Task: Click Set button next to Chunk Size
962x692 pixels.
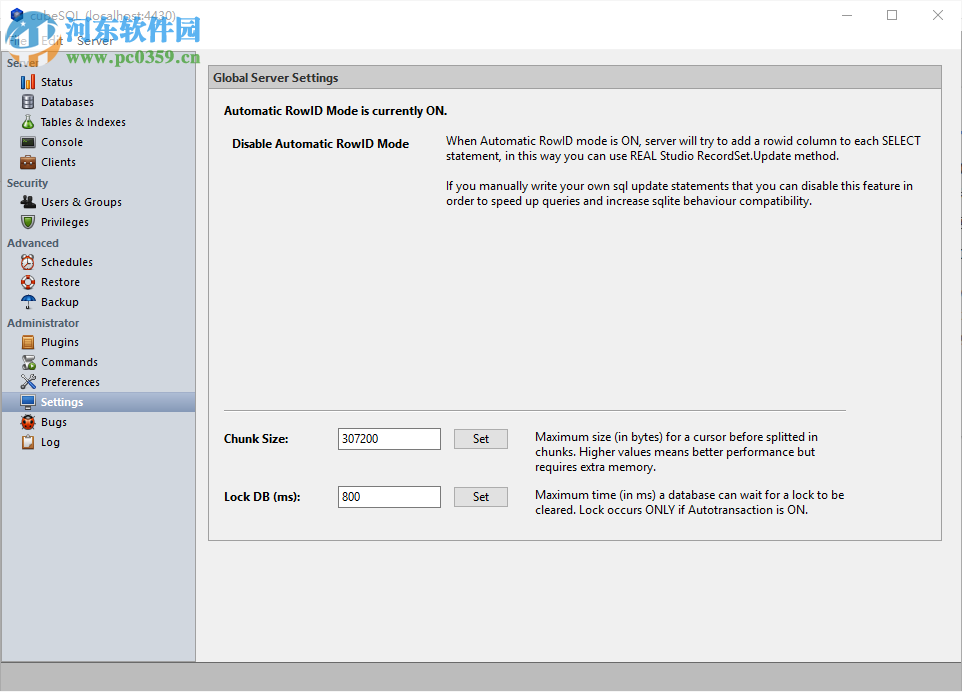Action: click(481, 439)
